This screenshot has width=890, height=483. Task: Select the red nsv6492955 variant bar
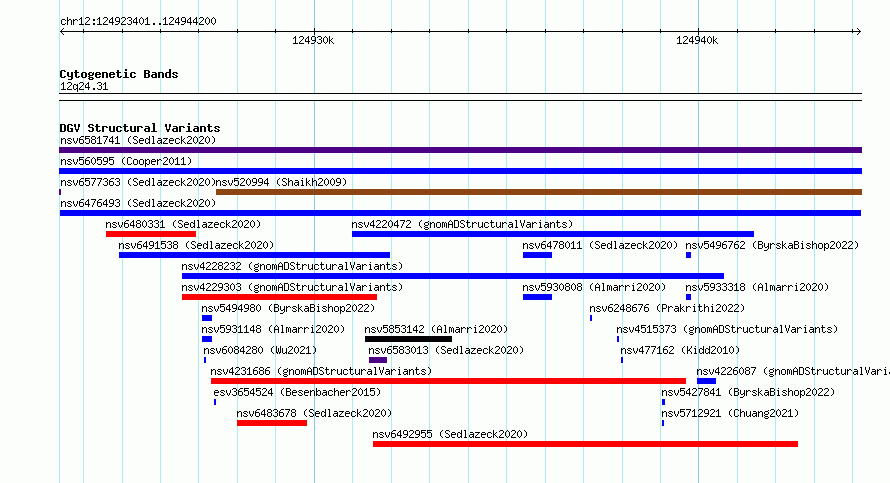[x=585, y=444]
